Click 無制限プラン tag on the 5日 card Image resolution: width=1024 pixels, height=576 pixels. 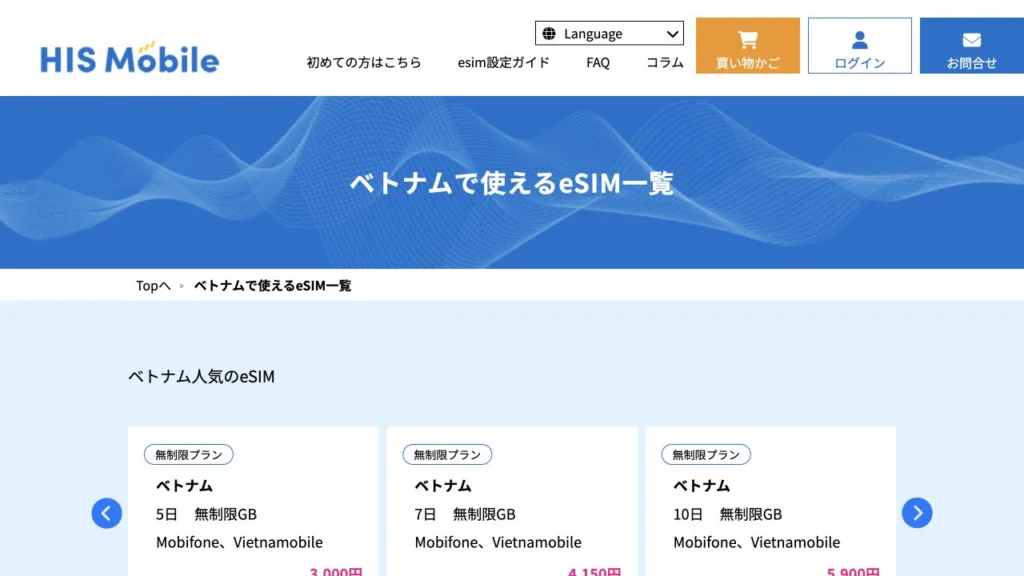click(189, 455)
